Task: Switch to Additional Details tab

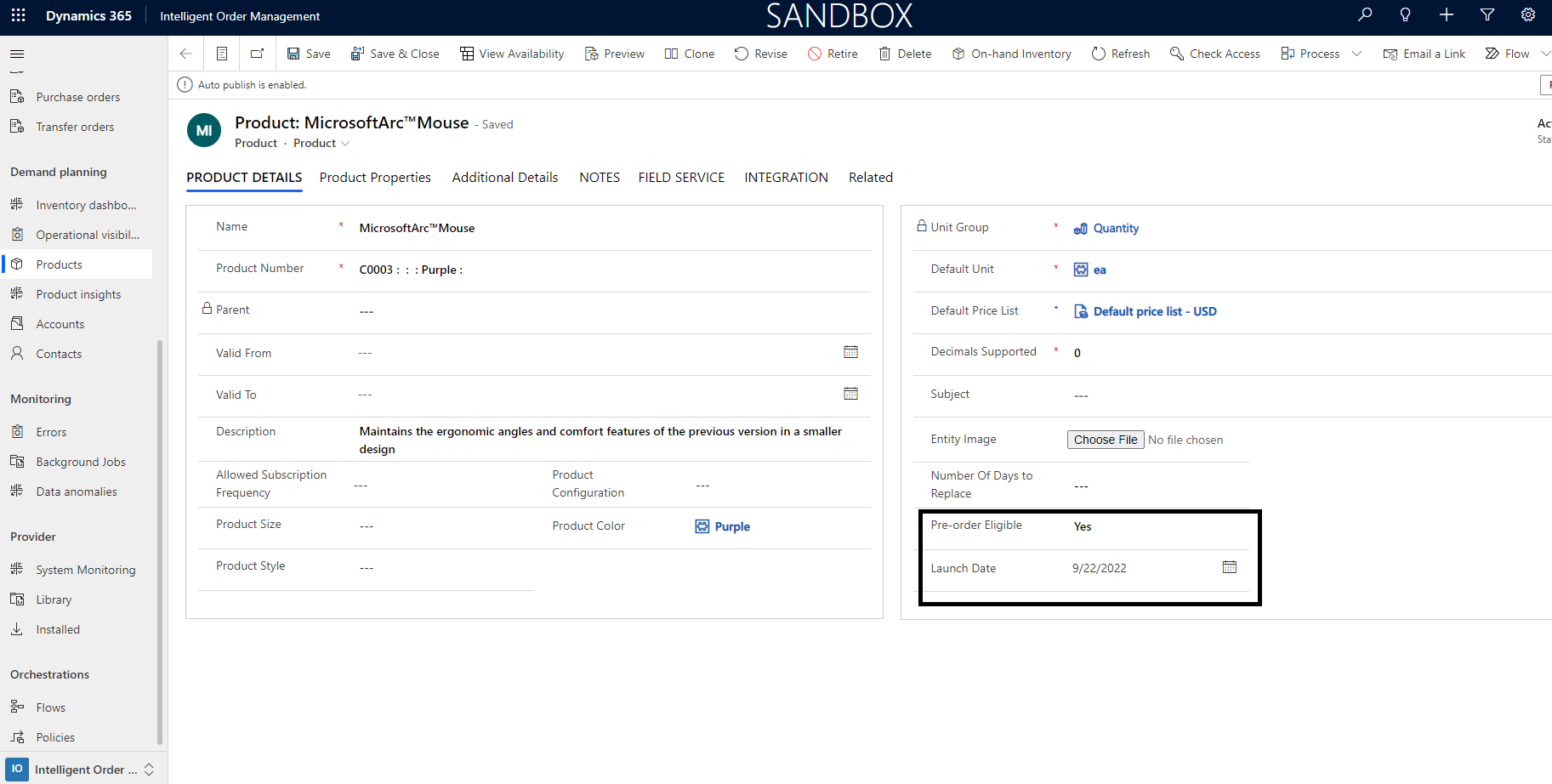Action: pos(505,177)
